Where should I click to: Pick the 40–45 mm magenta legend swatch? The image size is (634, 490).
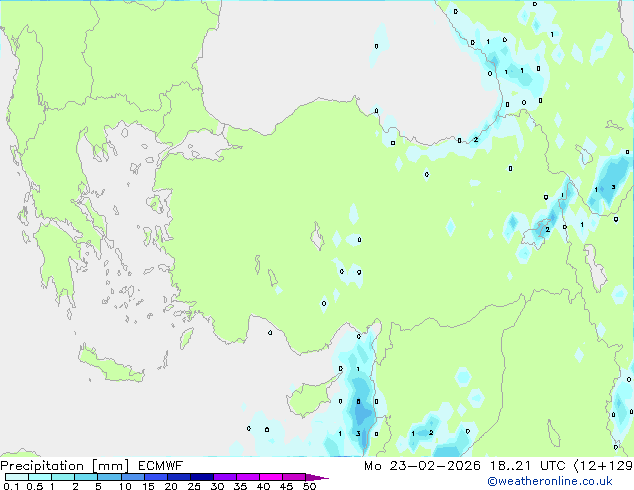coord(271,477)
